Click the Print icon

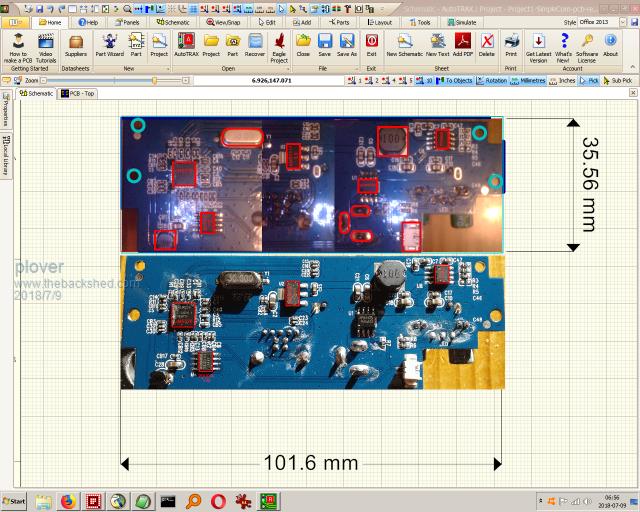tap(511, 44)
